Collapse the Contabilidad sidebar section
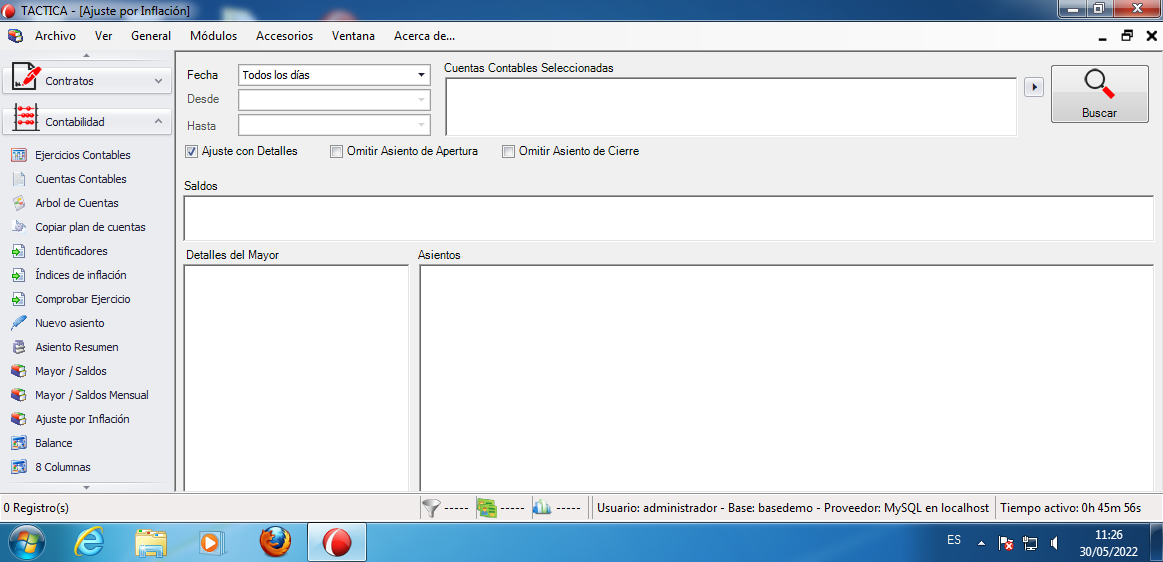The height and width of the screenshot is (562, 1163). 158,121
